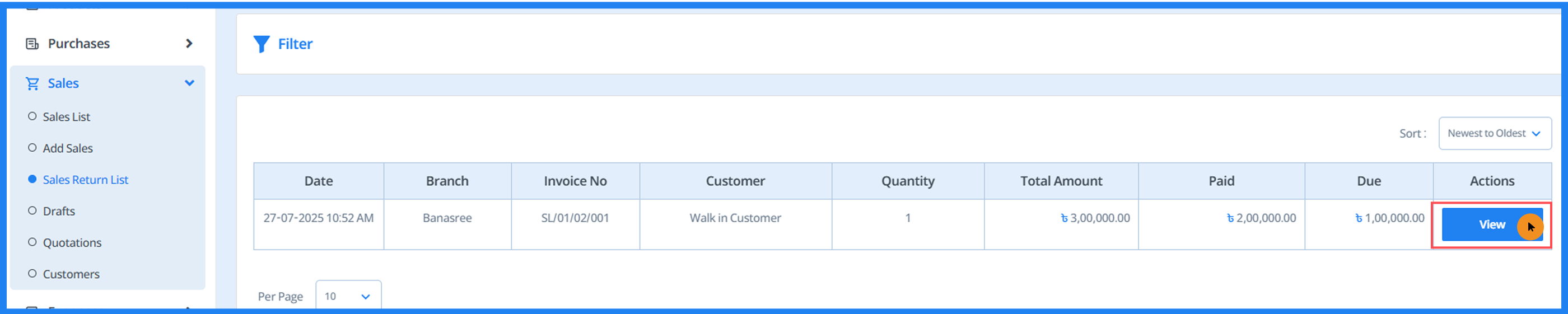This screenshot has width=1568, height=314.
Task: Open the Newest to Oldest sort dropdown
Action: coord(1494,133)
